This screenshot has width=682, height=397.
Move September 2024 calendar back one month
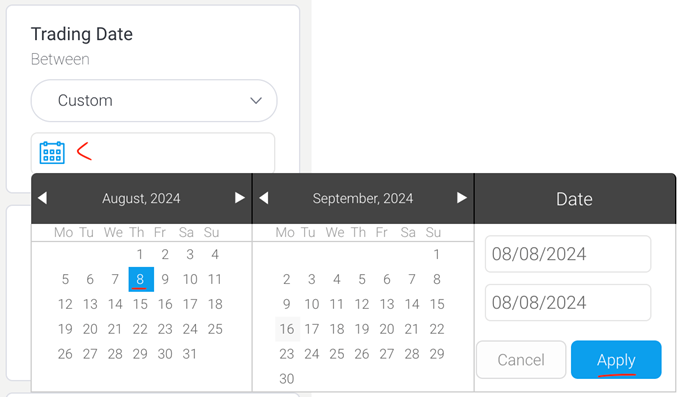[264, 198]
